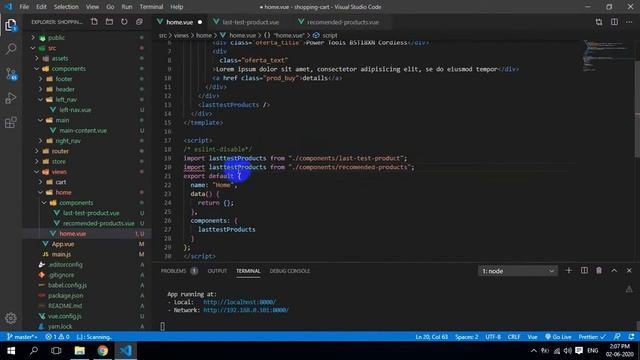
Task: Expand the header folder
Action: coord(65,89)
